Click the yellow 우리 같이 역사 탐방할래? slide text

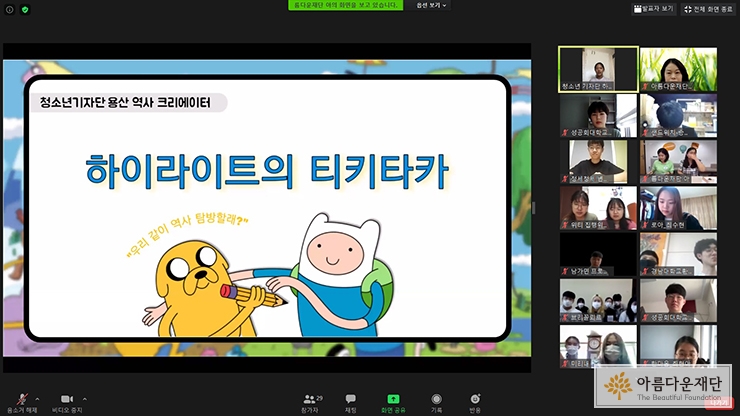[187, 233]
